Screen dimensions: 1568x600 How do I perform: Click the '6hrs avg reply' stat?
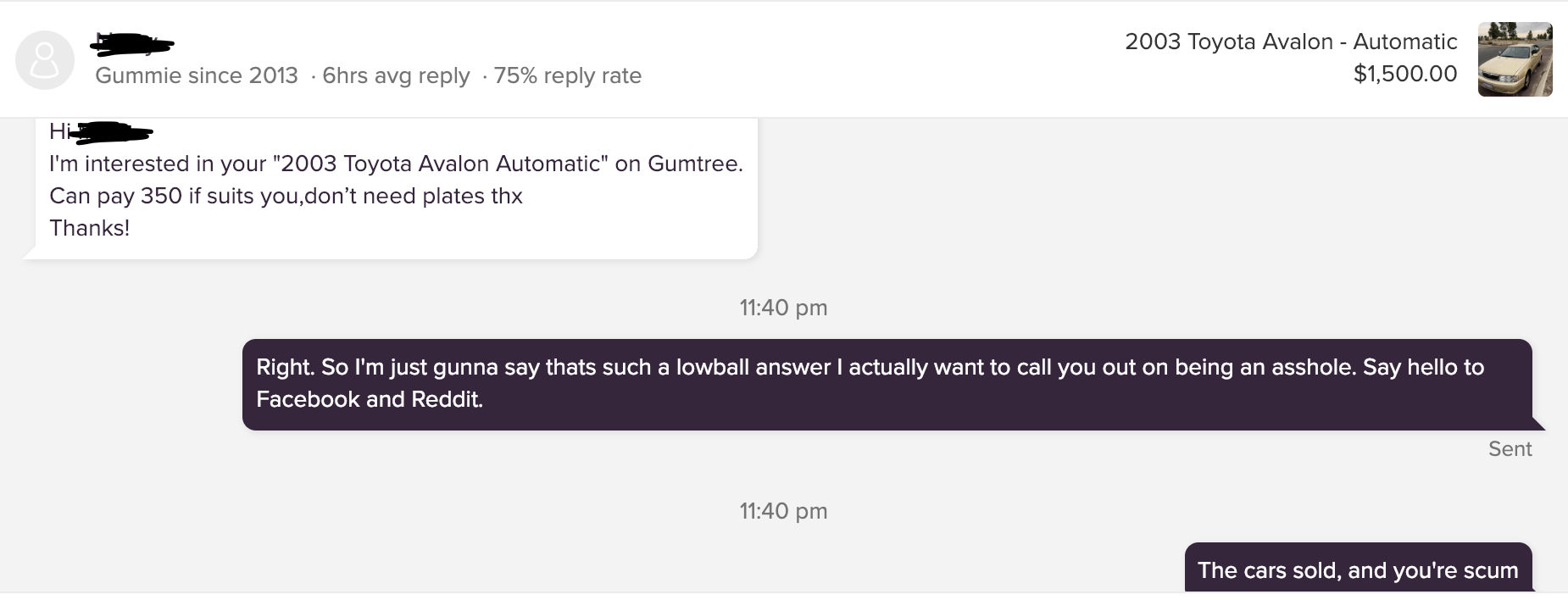tap(395, 75)
